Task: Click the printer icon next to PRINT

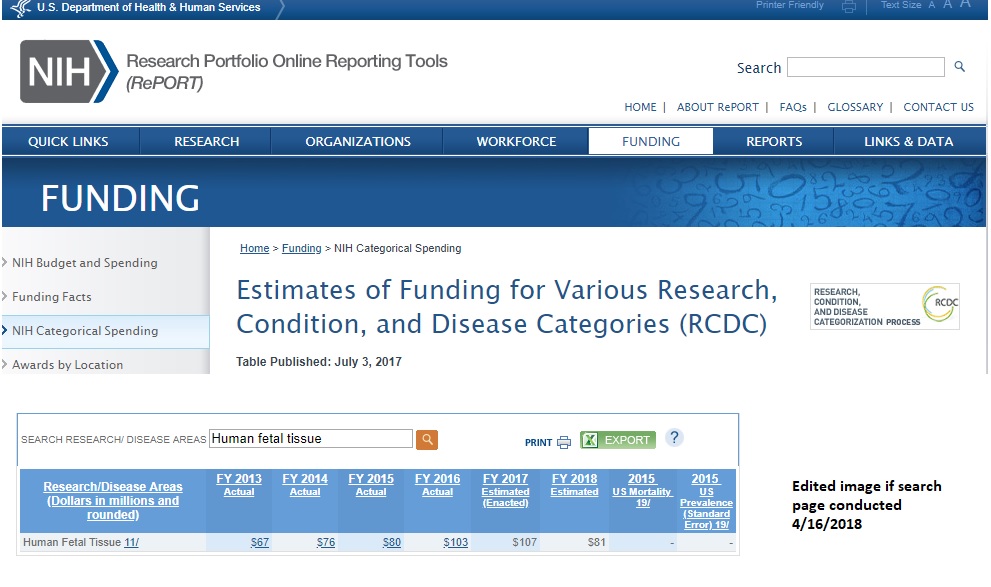Action: 564,442
